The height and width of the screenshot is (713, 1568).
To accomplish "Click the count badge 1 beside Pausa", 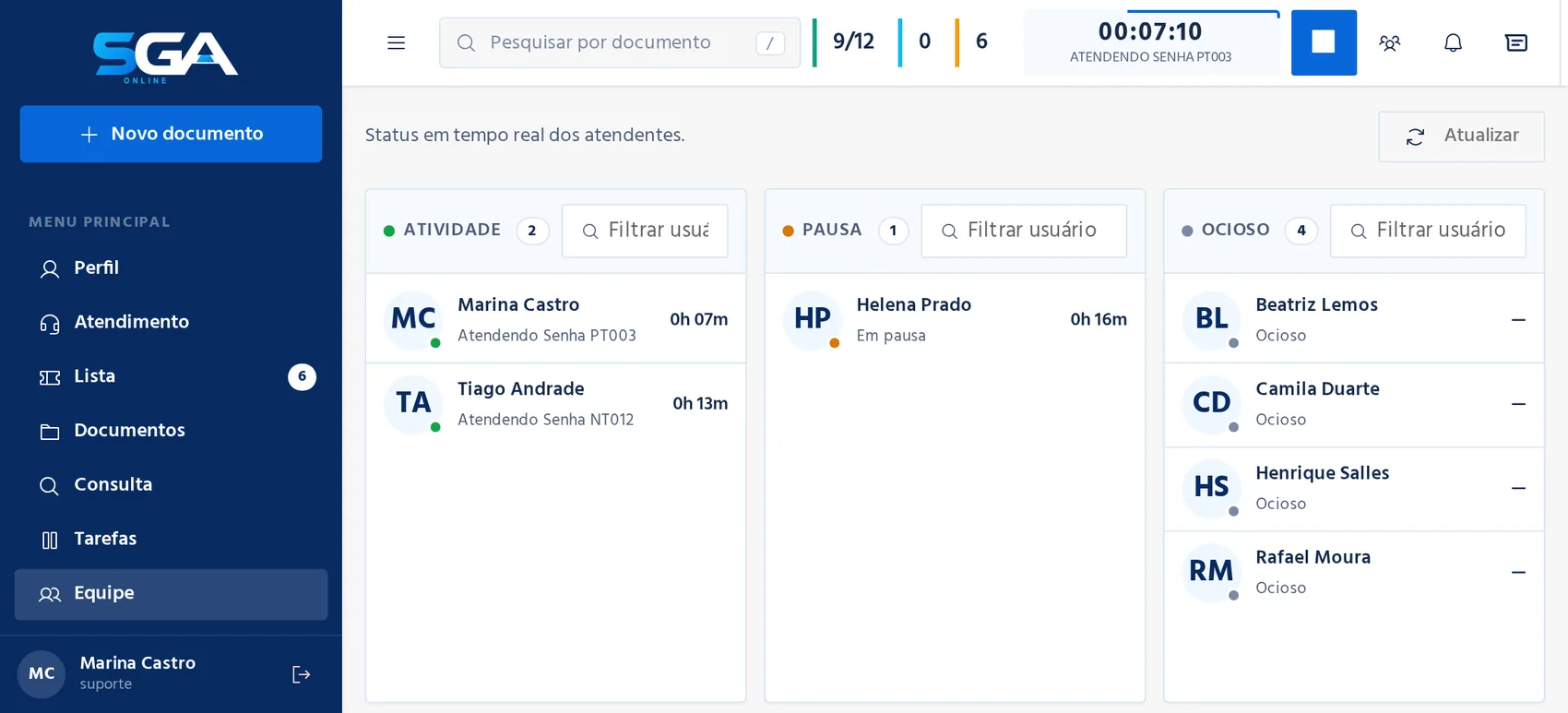I will [x=893, y=231].
